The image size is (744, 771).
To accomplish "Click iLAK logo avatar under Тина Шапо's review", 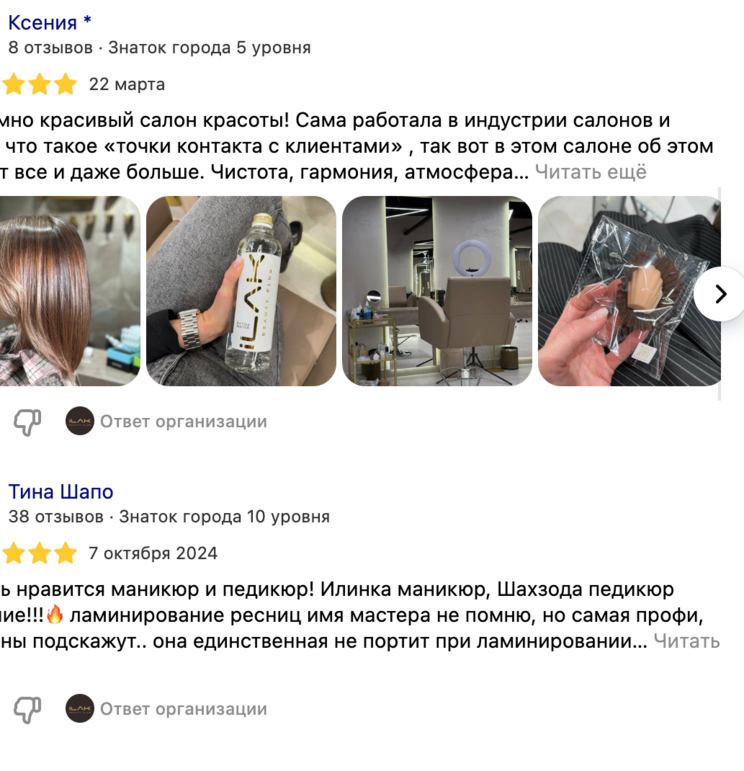I will pyautogui.click(x=80, y=708).
